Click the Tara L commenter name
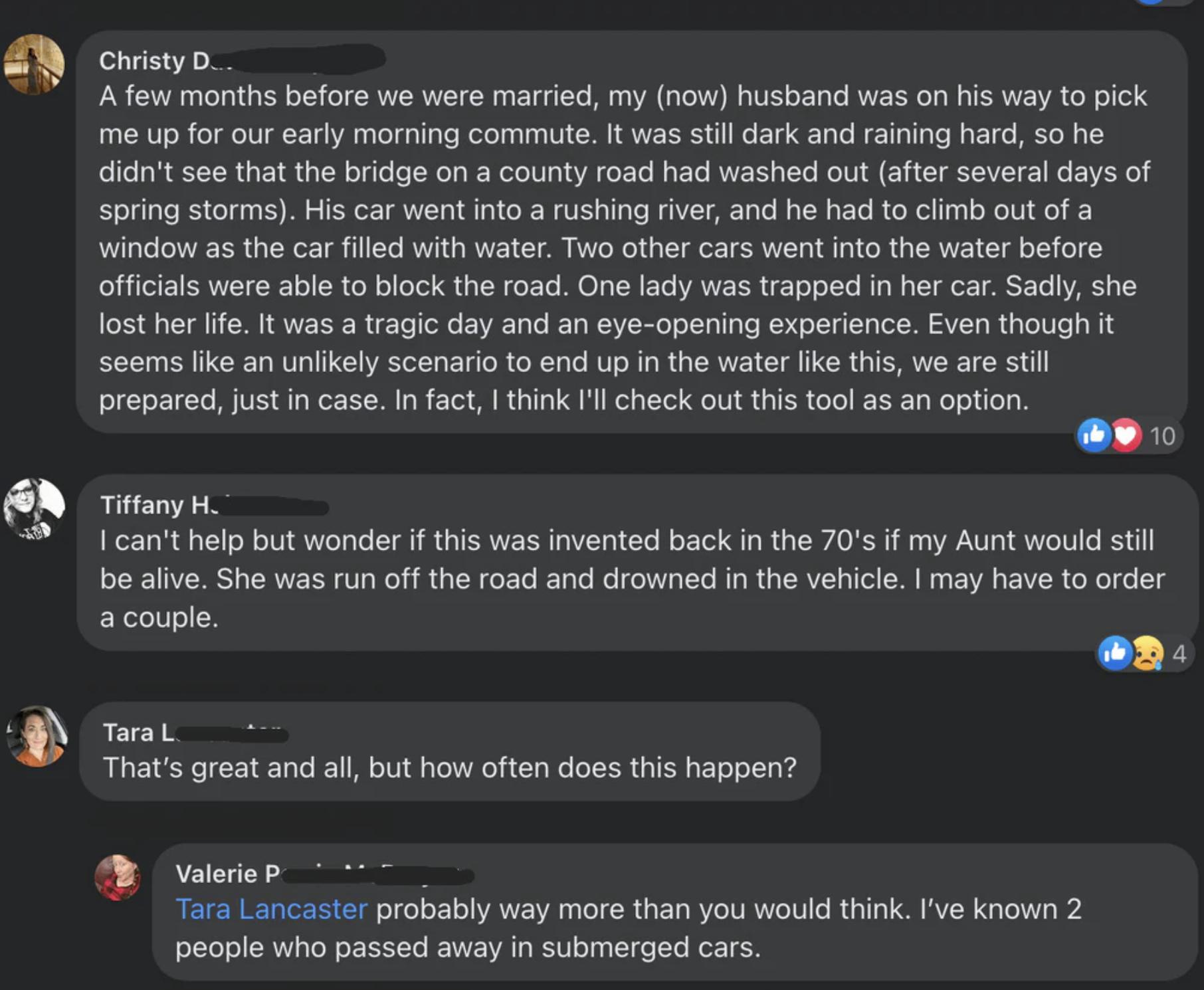 tap(138, 733)
